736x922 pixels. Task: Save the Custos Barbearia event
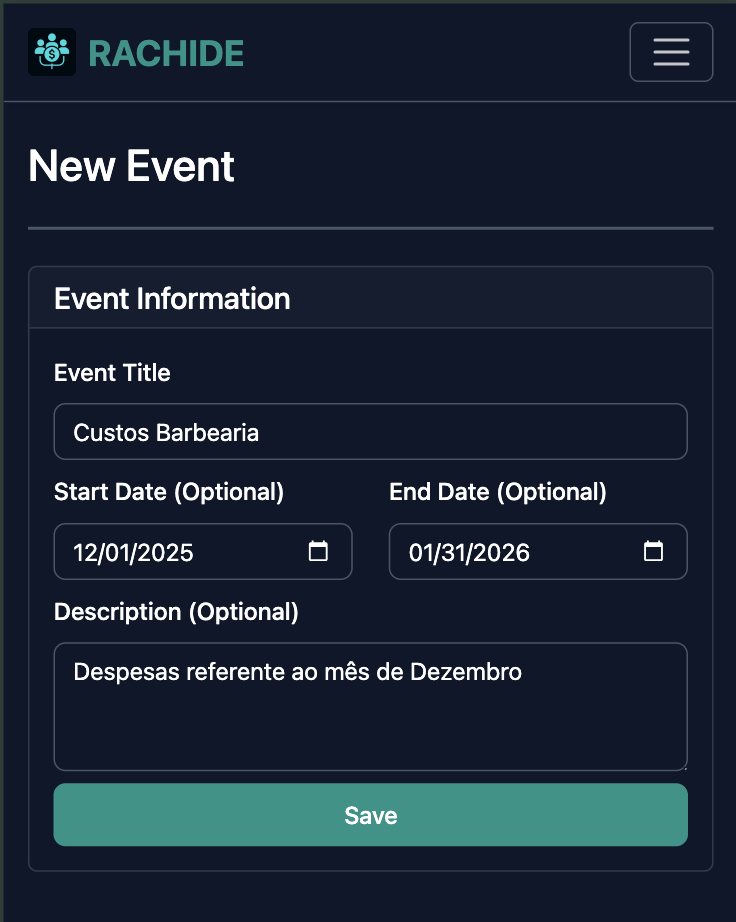click(369, 814)
